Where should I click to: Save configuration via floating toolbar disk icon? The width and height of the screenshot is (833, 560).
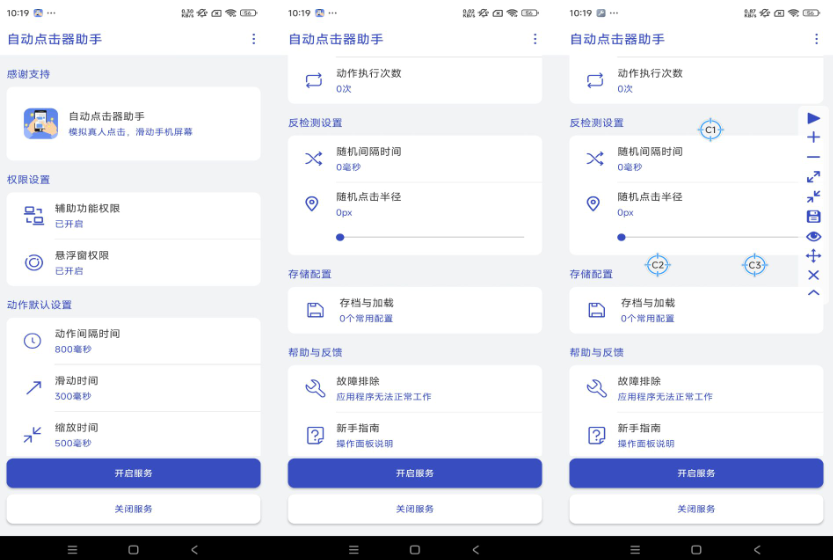click(813, 216)
